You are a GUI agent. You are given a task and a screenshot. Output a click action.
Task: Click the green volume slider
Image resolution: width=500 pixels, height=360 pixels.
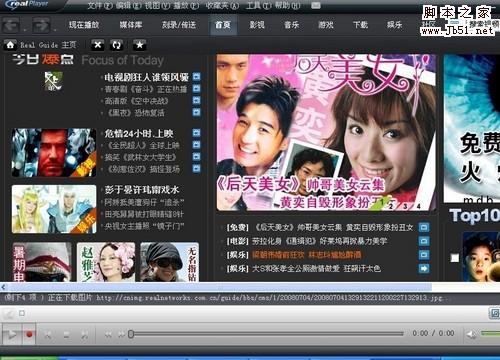490,333
